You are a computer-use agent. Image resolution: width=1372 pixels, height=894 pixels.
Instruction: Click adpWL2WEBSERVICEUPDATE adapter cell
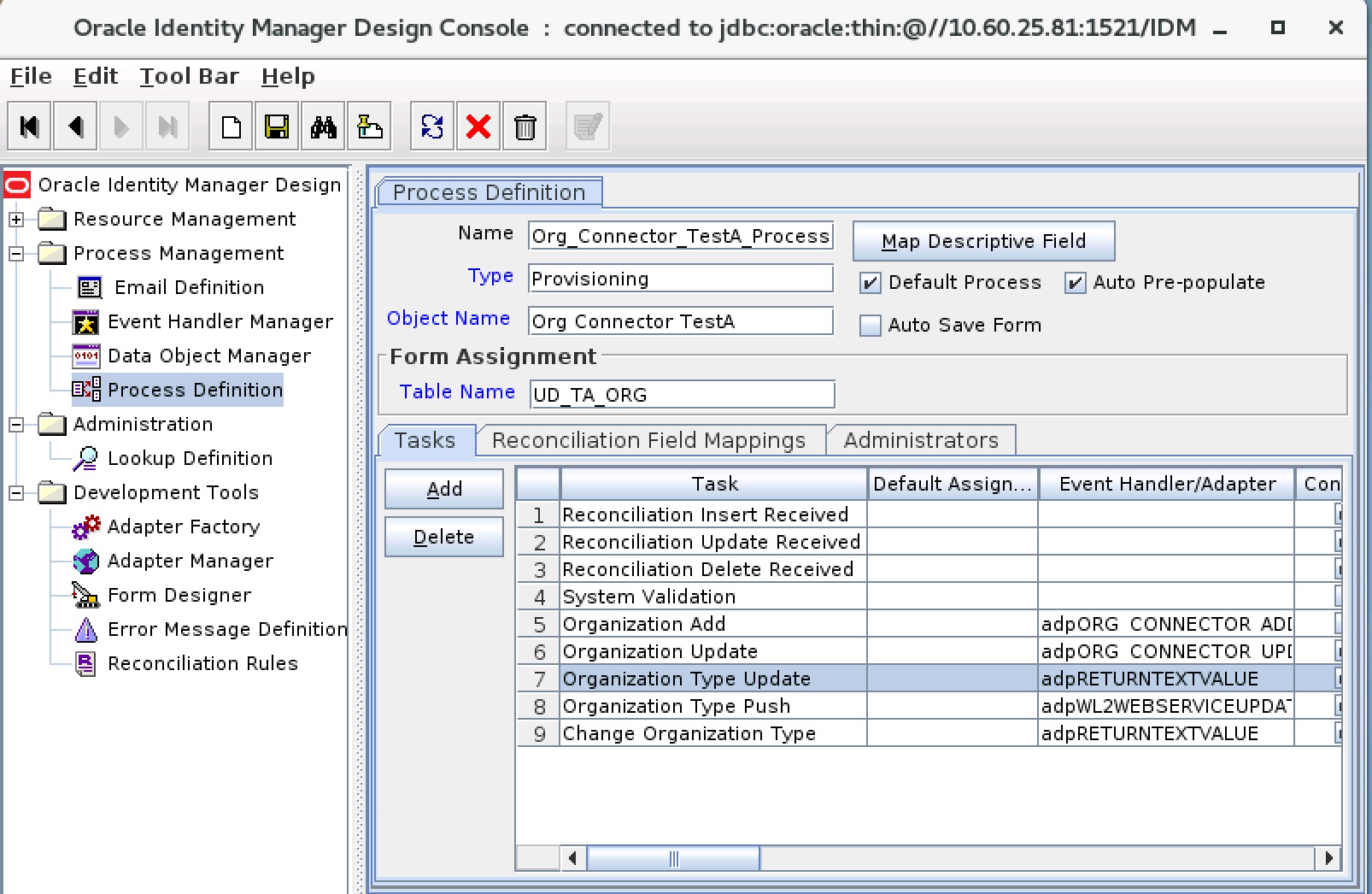click(x=1166, y=706)
